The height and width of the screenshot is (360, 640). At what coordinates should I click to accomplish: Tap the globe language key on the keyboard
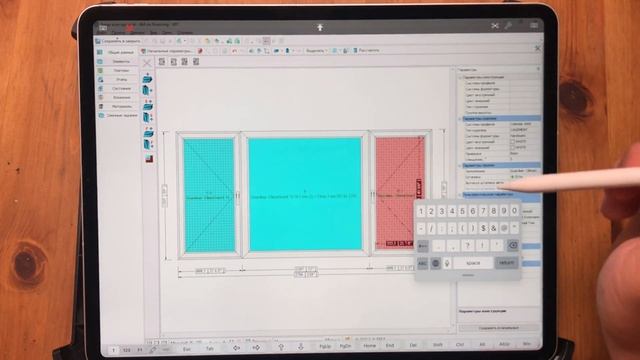click(436, 263)
